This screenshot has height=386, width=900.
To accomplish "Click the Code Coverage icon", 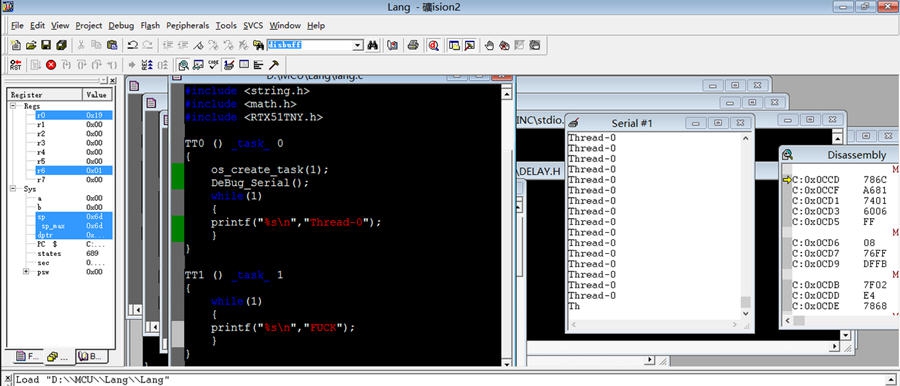I will click(214, 65).
